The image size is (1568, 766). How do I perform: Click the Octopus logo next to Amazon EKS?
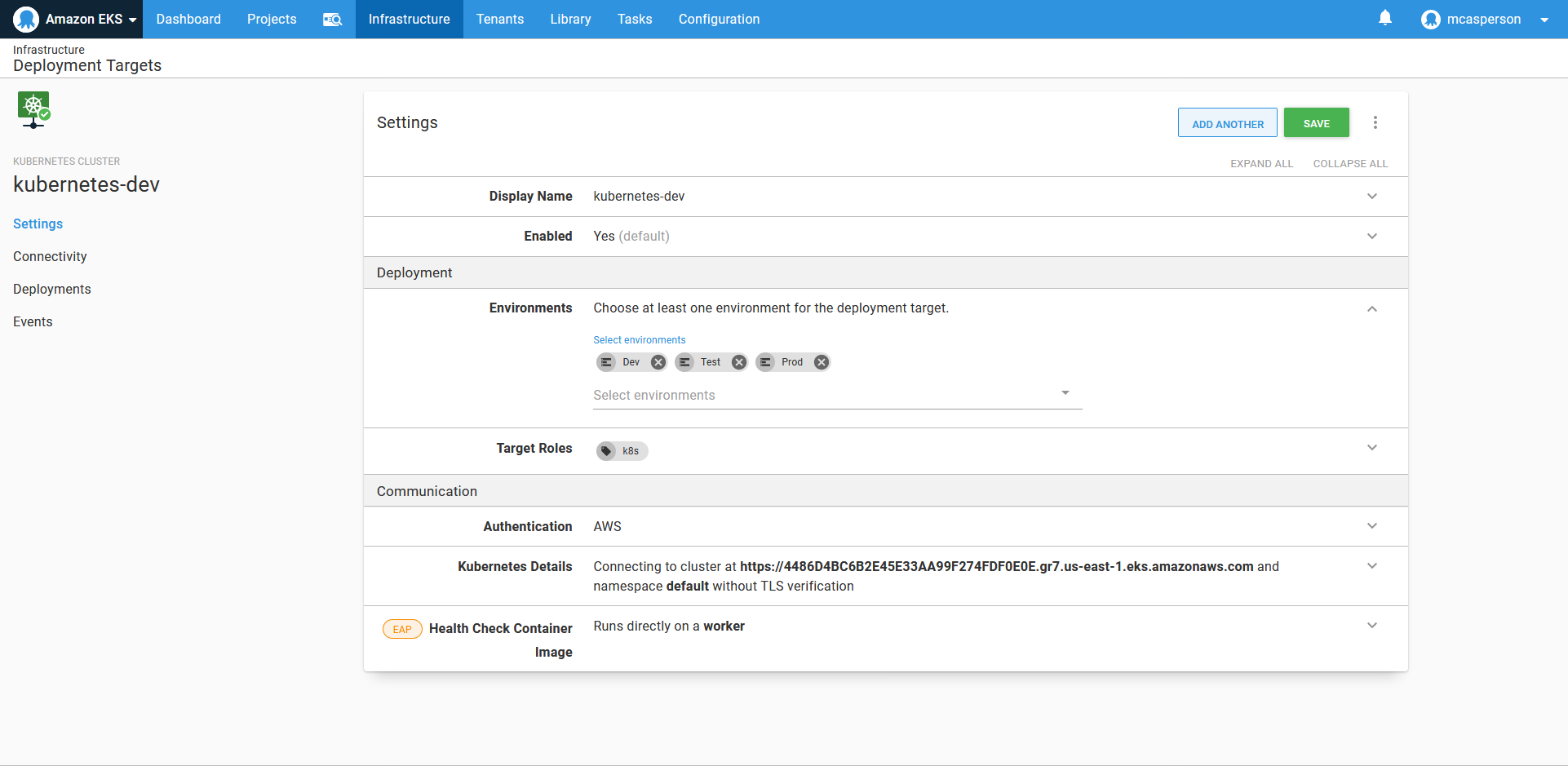[25, 18]
